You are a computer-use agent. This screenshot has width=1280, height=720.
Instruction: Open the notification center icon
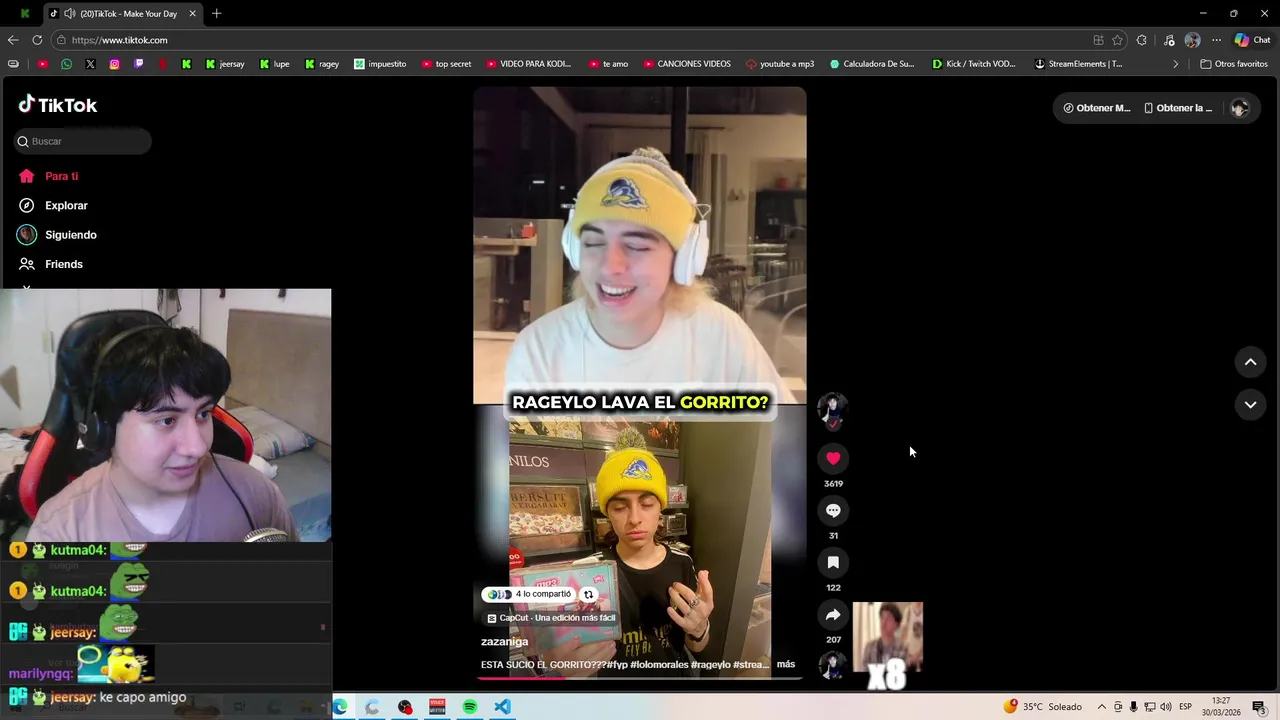tap(1259, 707)
